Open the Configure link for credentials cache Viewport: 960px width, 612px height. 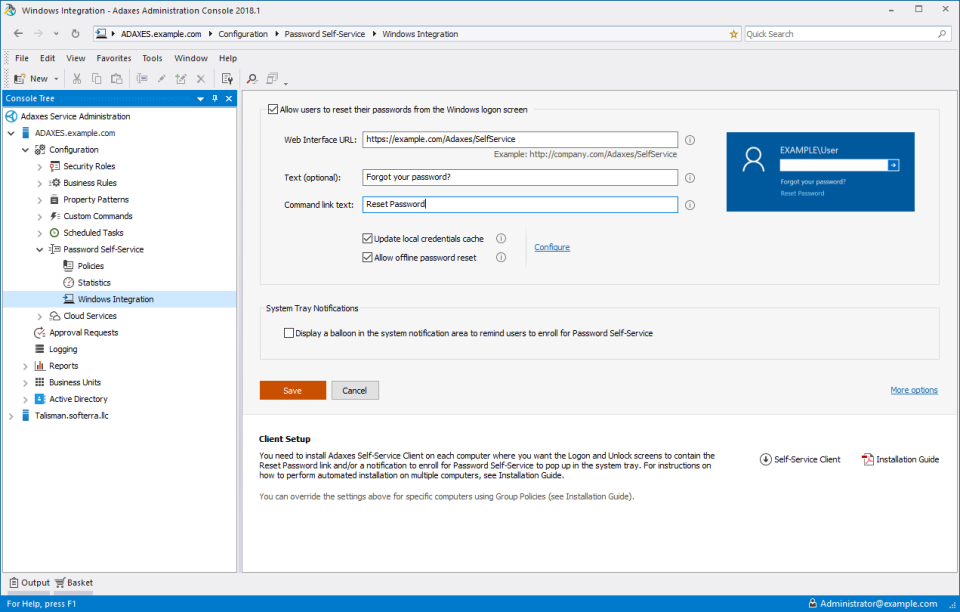pos(552,246)
